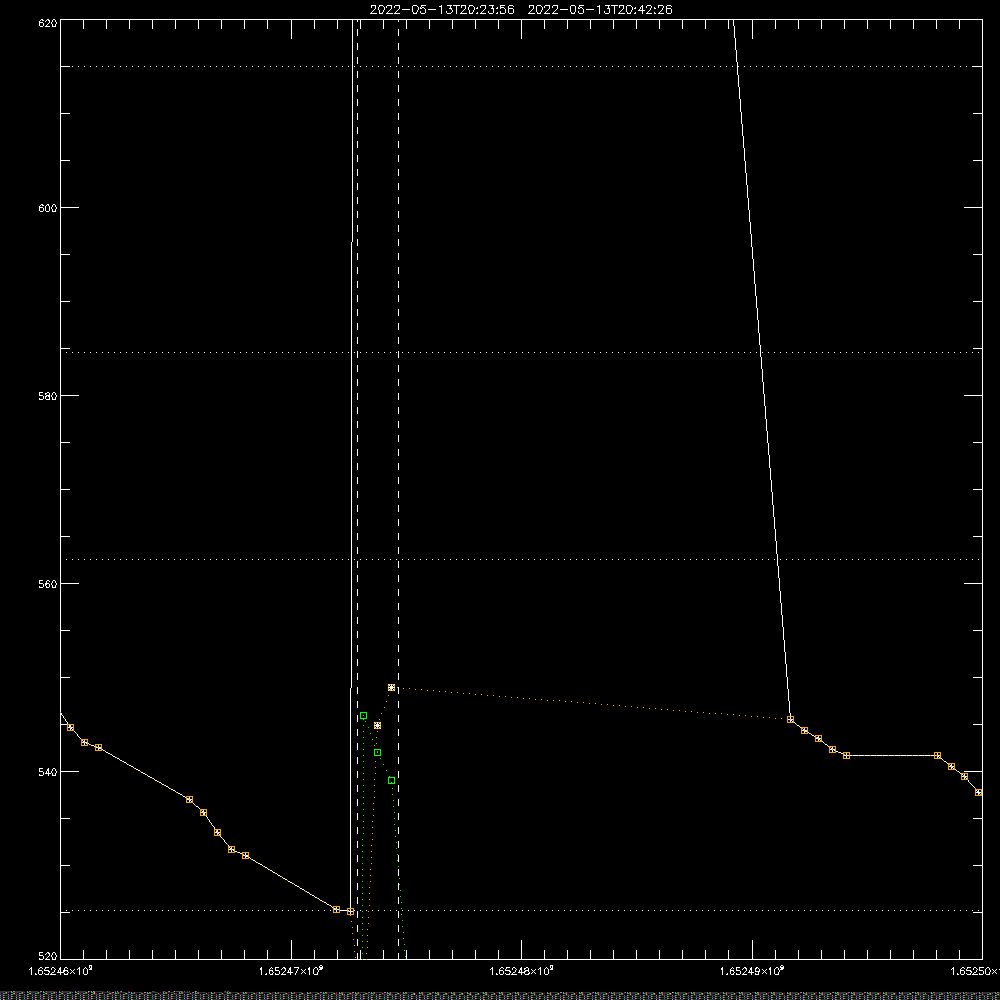This screenshot has height=1000, width=1000.
Task: Select the y-axis label 560
Action: click(48, 584)
